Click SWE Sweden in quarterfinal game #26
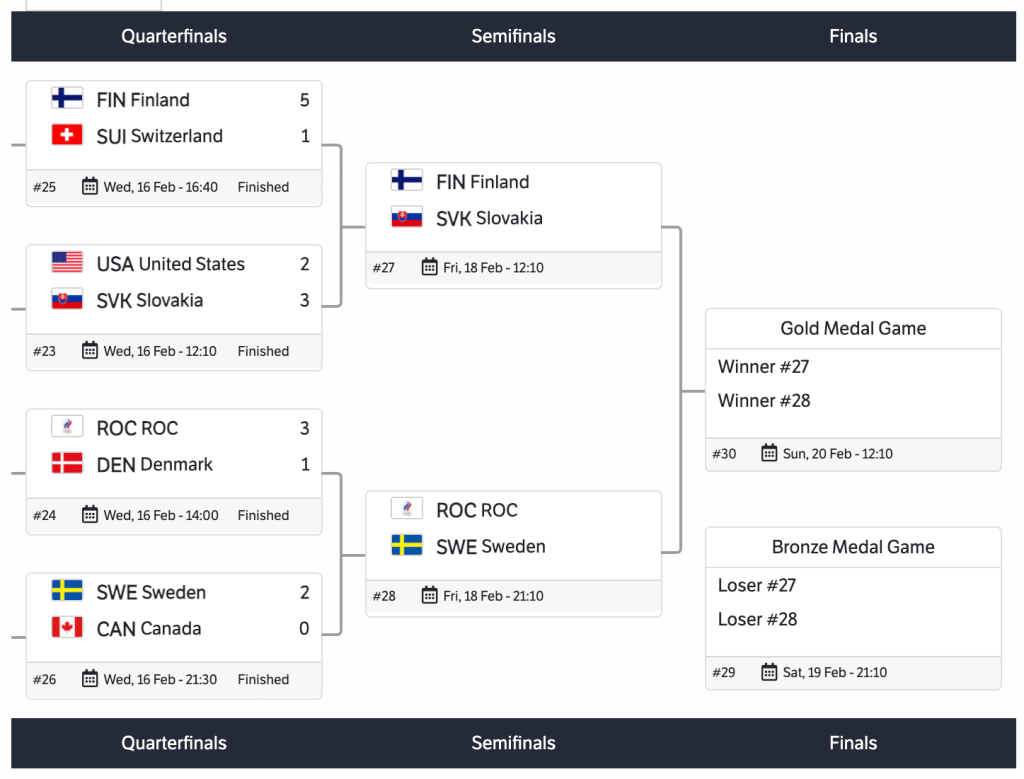 click(x=151, y=592)
